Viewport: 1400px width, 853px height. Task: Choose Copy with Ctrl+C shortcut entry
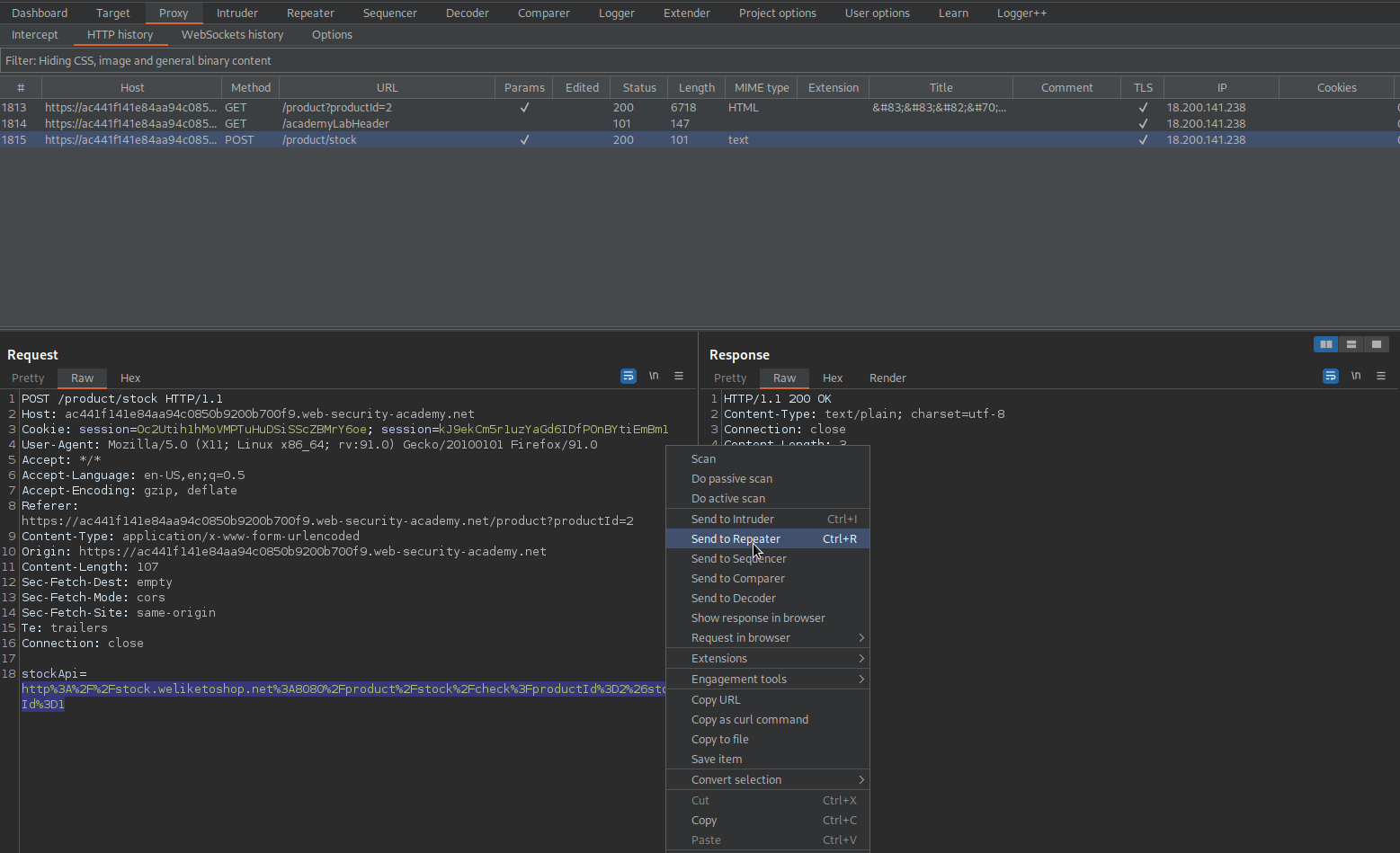click(768, 821)
